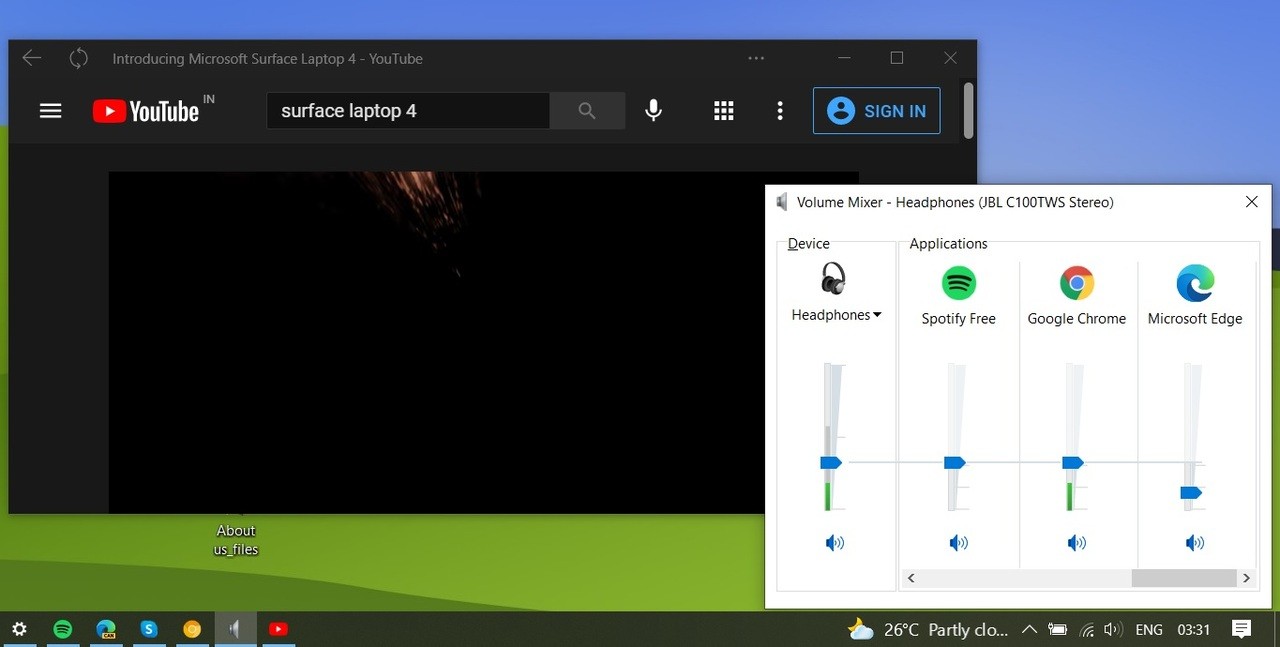The image size is (1280, 647).
Task: Select the voice search microphone icon
Action: (653, 110)
